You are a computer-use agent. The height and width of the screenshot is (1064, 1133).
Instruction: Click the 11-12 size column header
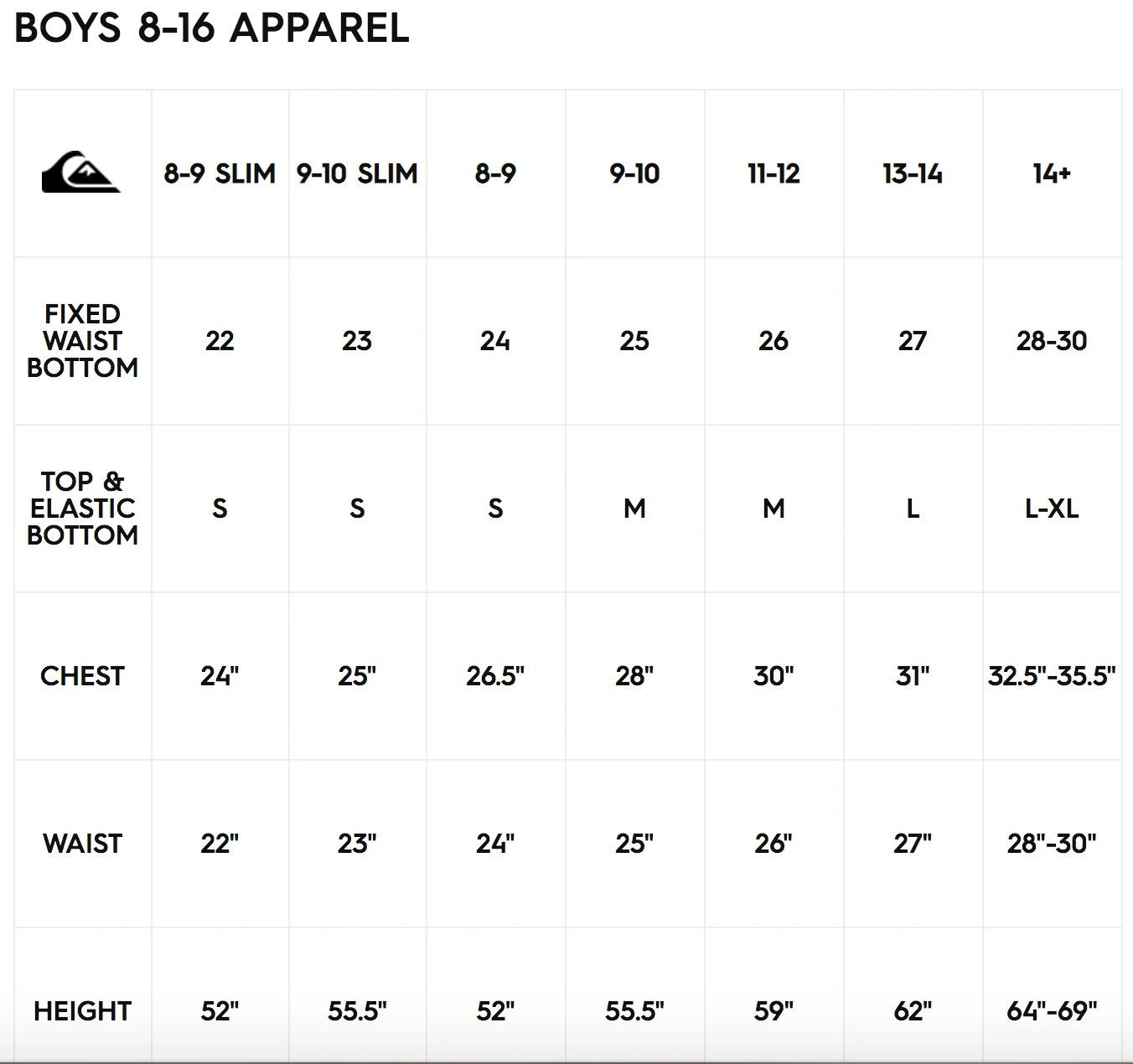pyautogui.click(x=773, y=173)
